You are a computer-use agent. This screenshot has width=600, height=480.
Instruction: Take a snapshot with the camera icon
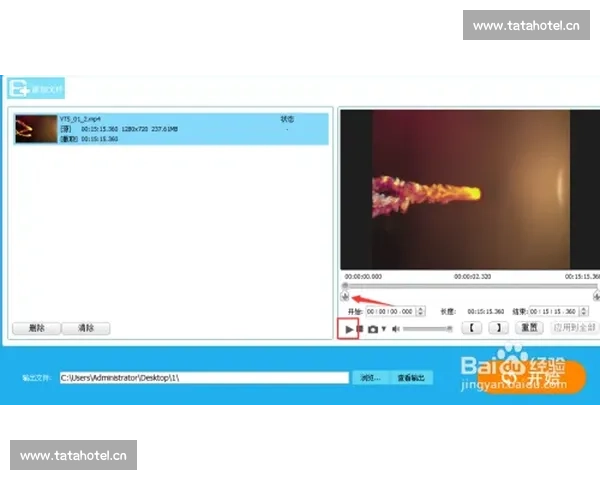(372, 328)
